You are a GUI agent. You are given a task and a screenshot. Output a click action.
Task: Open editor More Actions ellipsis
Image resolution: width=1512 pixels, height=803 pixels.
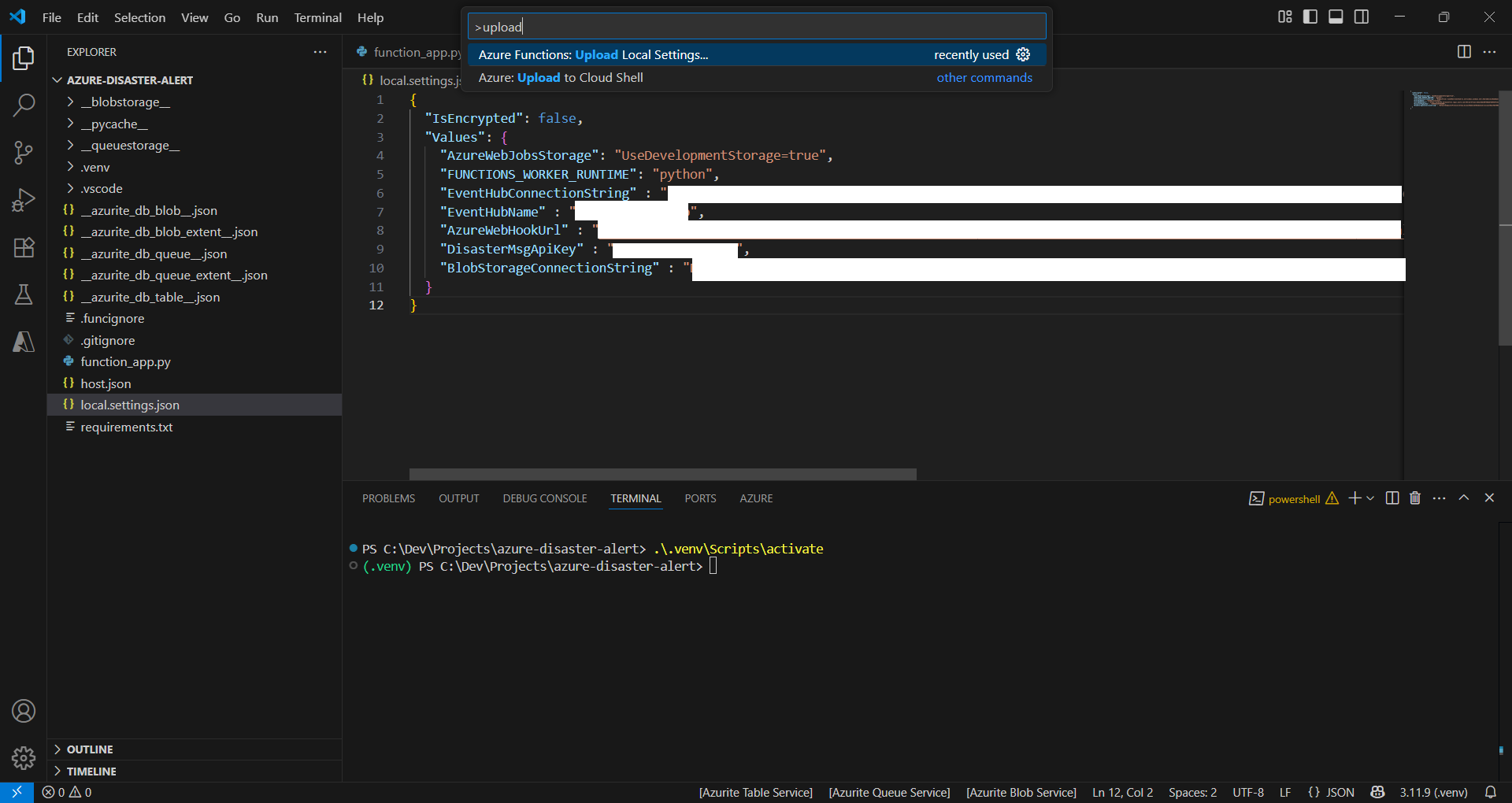[1489, 52]
